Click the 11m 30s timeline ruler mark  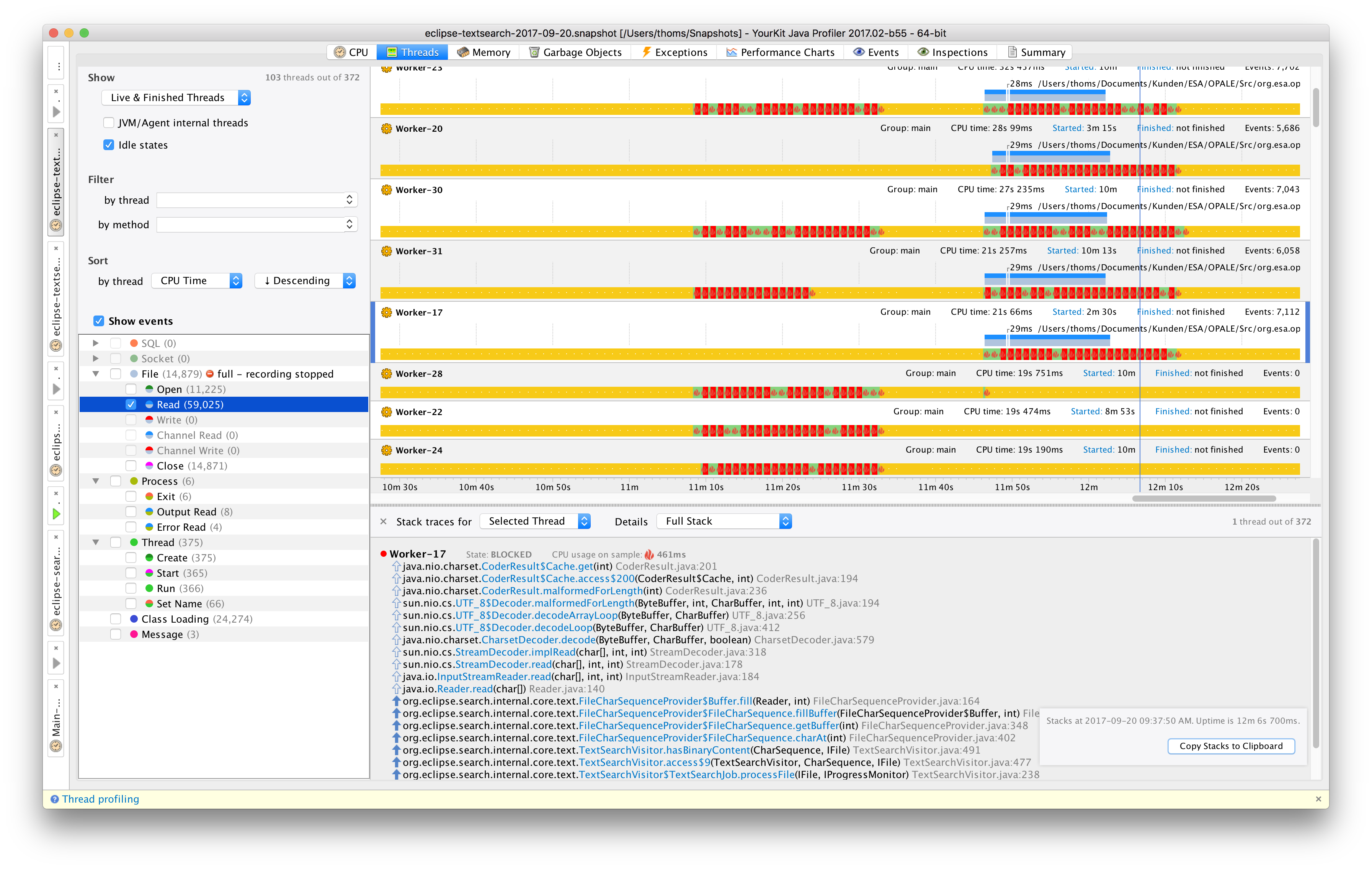point(859,487)
